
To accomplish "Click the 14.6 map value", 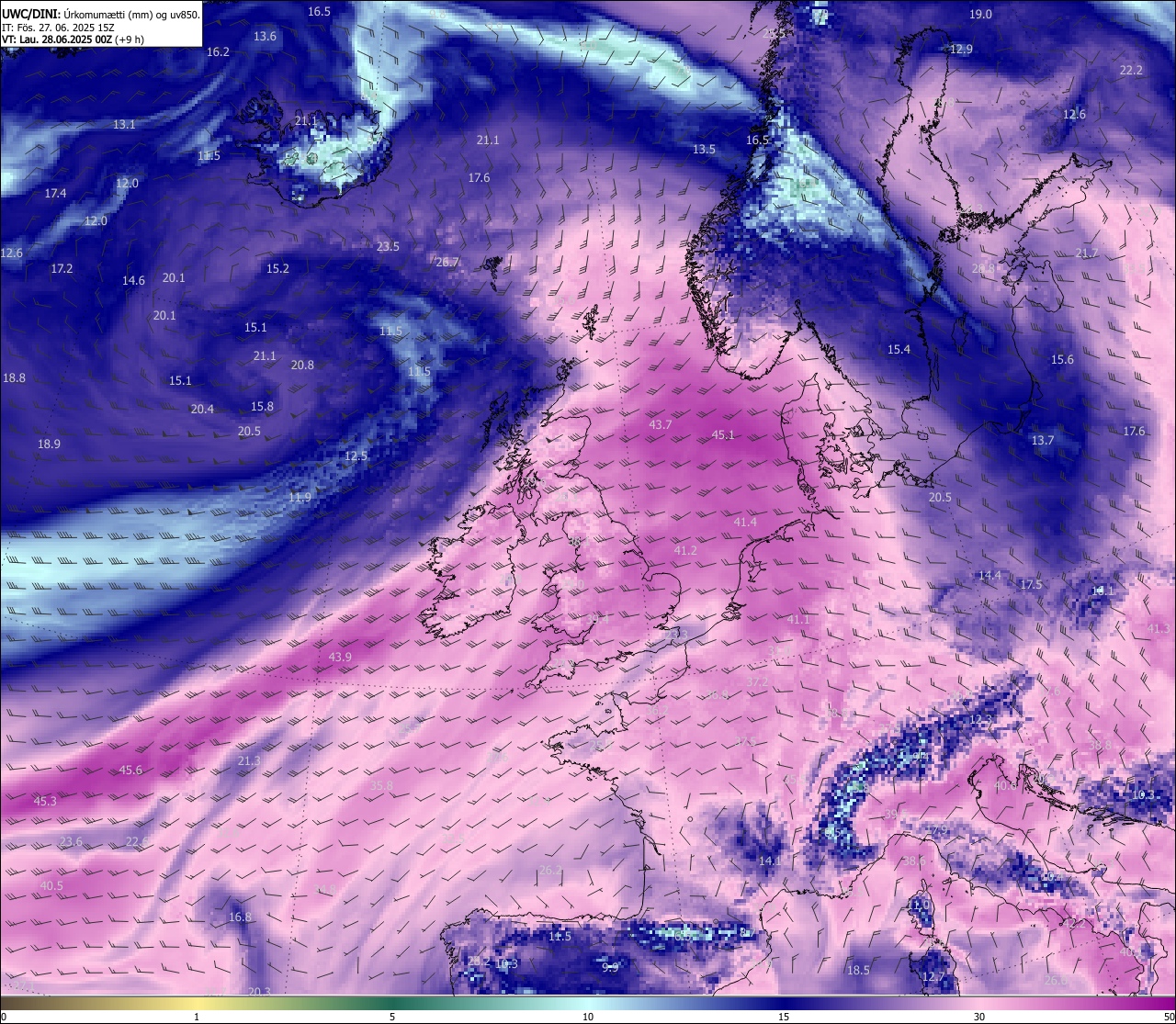I will pos(133,281).
